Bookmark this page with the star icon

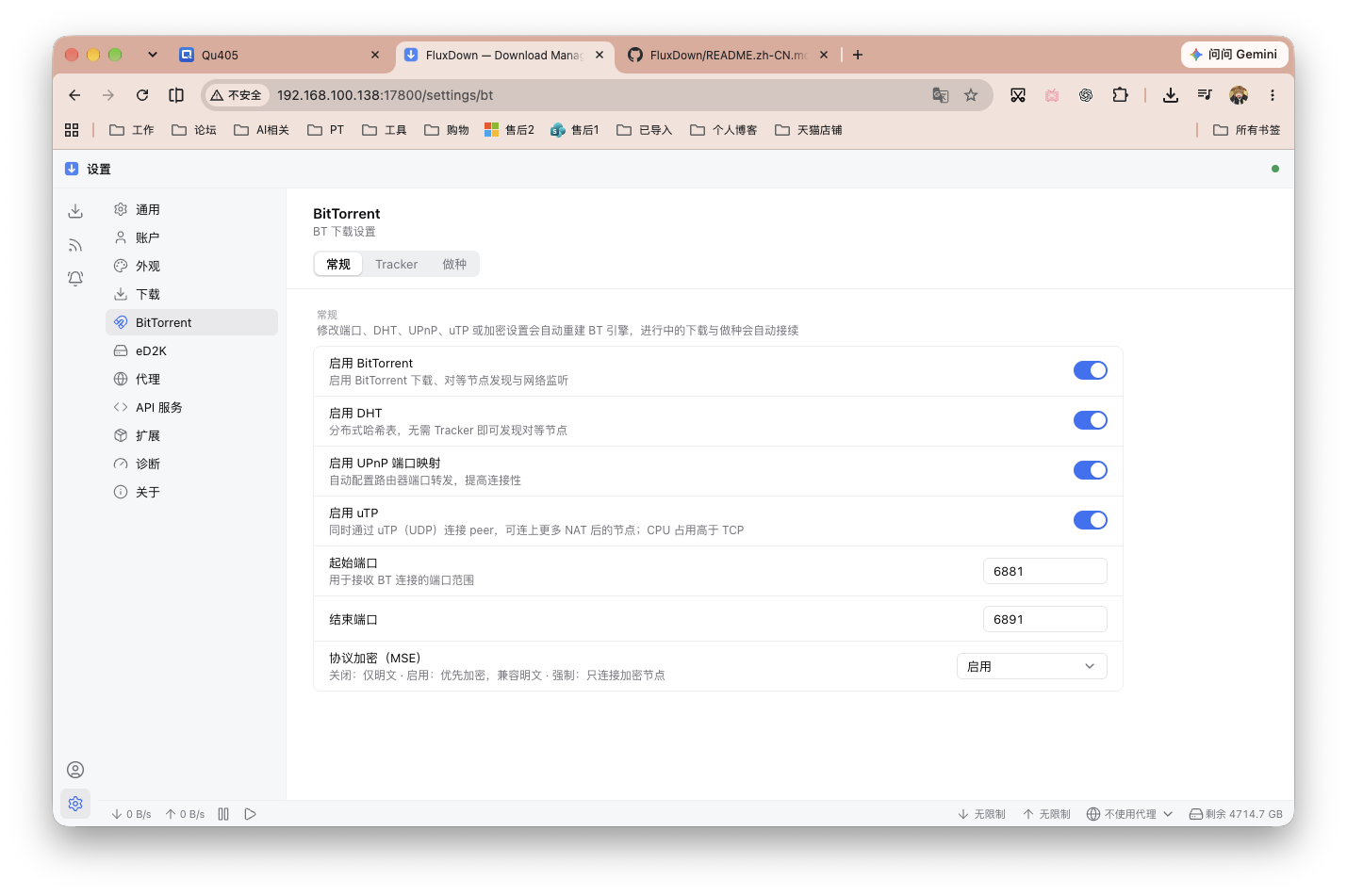(x=971, y=95)
